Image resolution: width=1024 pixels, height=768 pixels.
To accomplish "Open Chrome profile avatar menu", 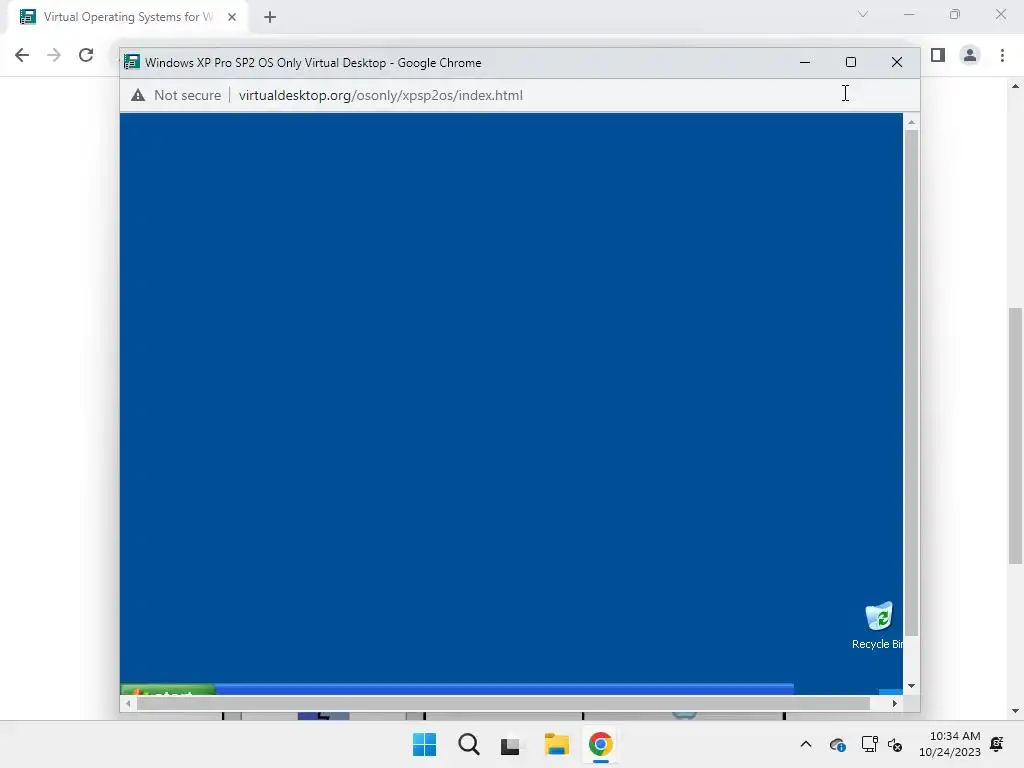I will (x=970, y=55).
